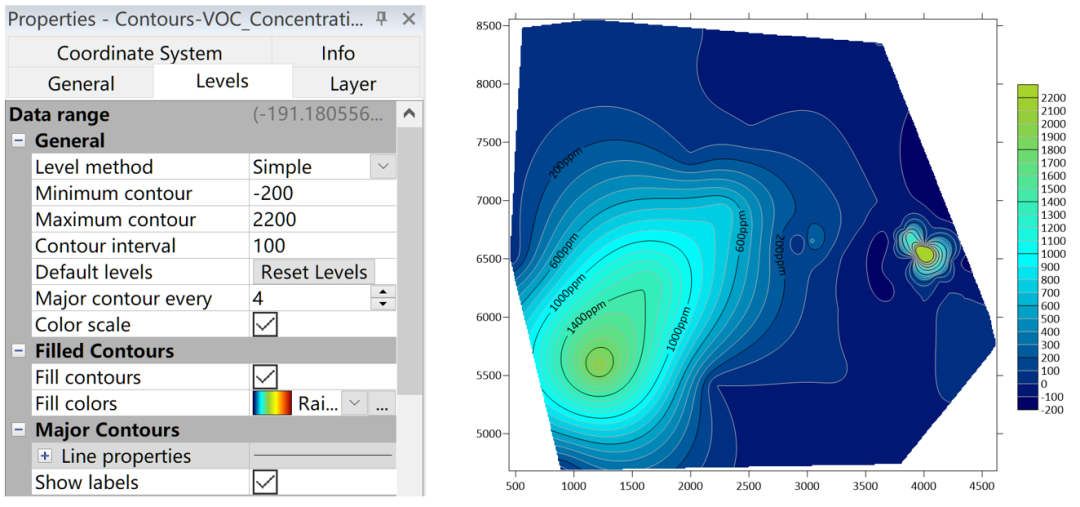Click the green hotspot center near x 1200
The image size is (1080, 507).
tap(599, 362)
